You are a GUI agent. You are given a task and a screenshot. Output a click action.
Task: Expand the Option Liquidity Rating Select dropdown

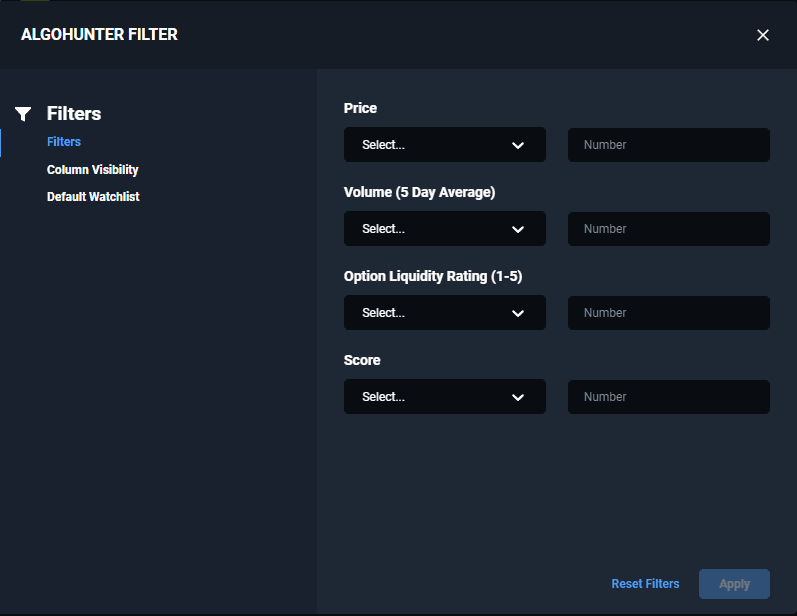pyautogui.click(x=445, y=313)
